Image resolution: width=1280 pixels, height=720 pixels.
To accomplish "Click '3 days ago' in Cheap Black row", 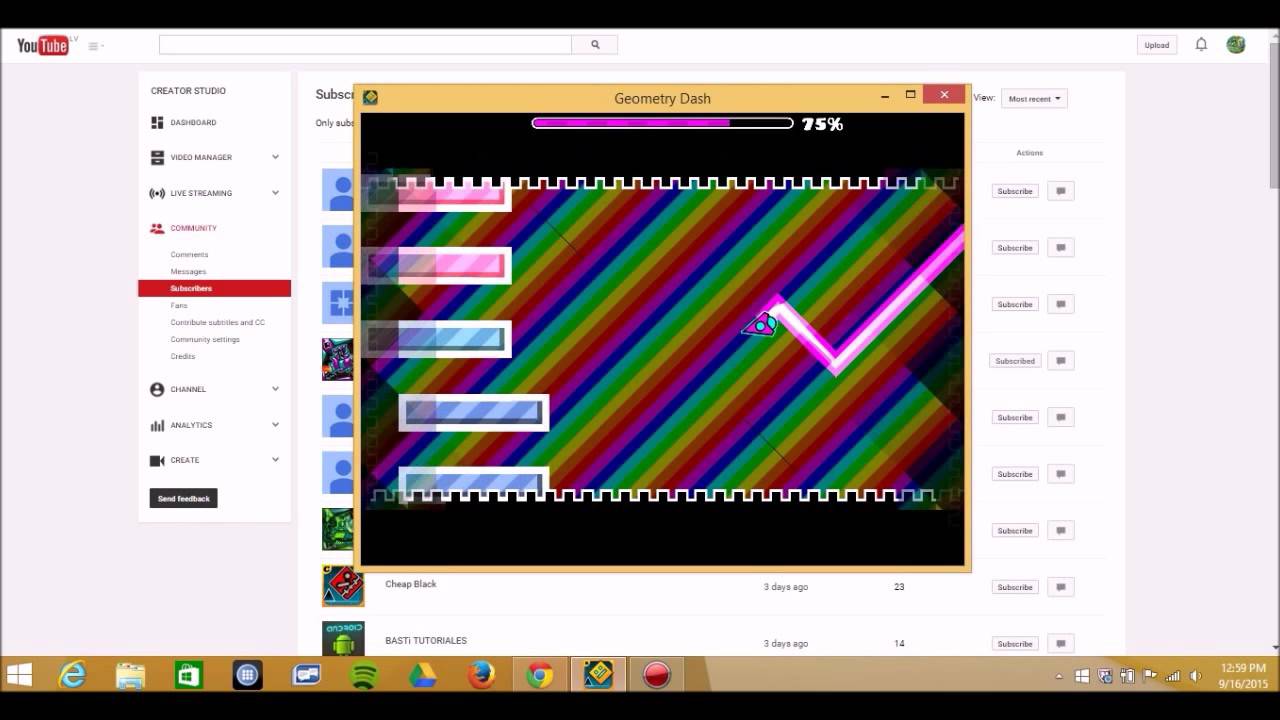I will pyautogui.click(x=786, y=587).
